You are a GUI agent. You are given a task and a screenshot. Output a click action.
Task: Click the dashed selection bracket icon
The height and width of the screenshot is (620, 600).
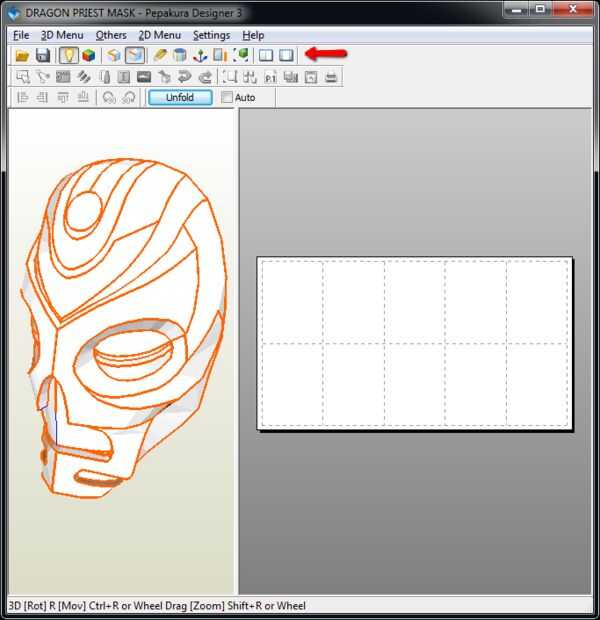(x=230, y=77)
